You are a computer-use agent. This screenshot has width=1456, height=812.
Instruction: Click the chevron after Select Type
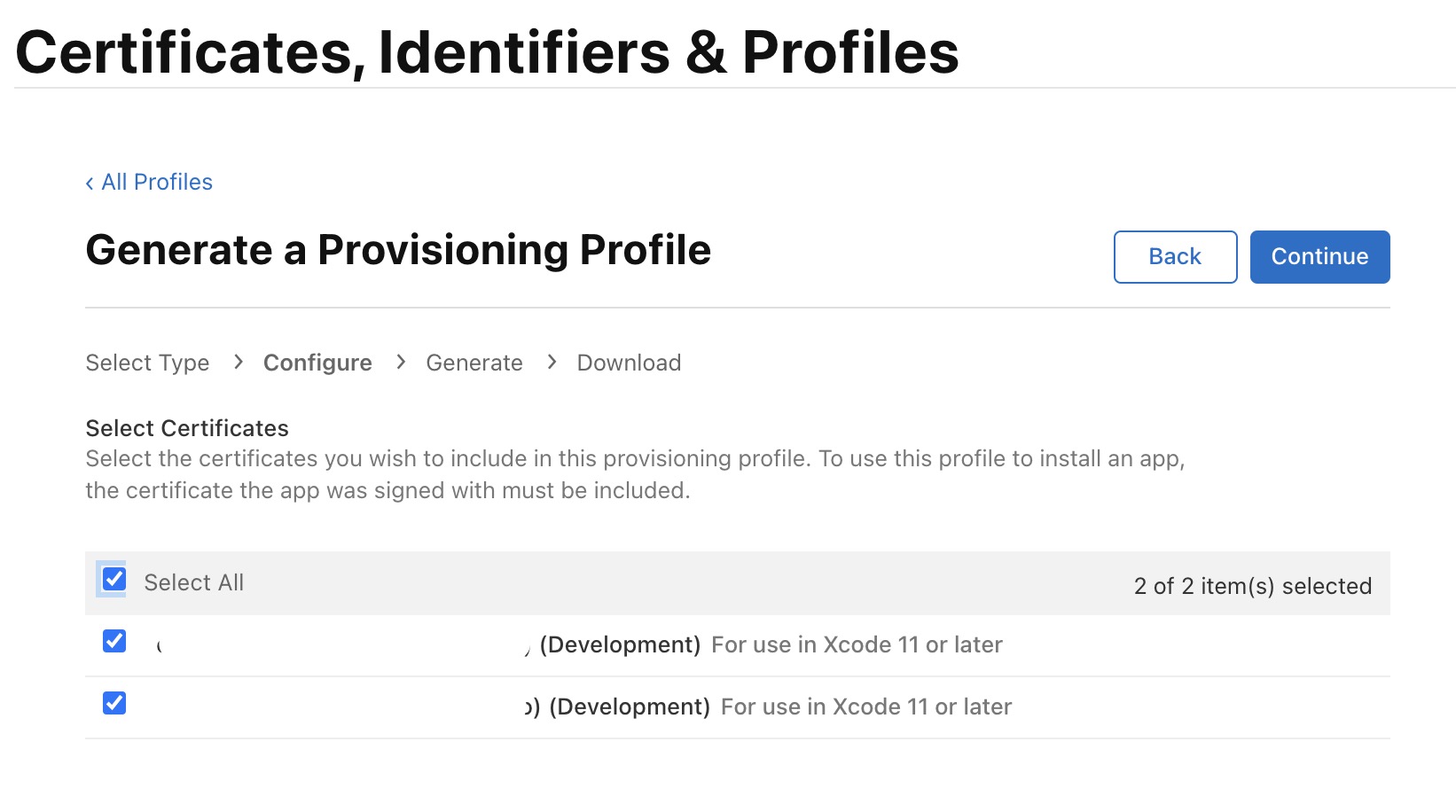[238, 362]
